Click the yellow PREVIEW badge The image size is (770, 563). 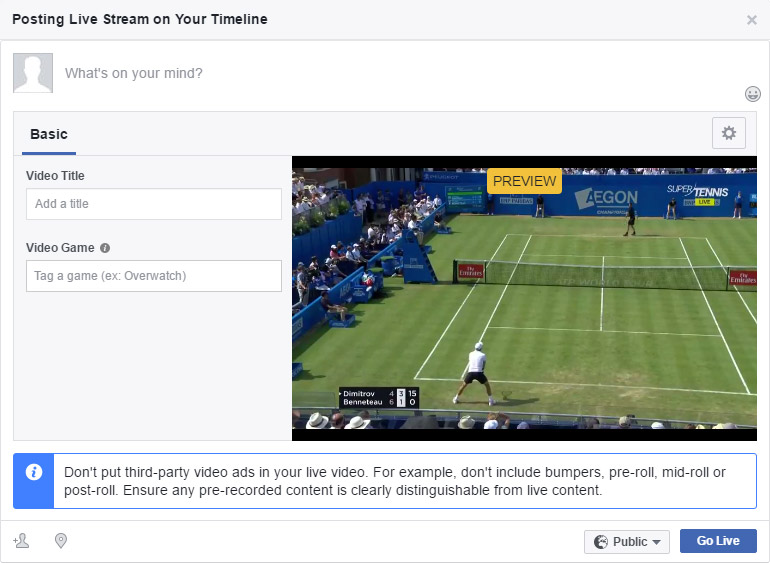pyautogui.click(x=524, y=181)
